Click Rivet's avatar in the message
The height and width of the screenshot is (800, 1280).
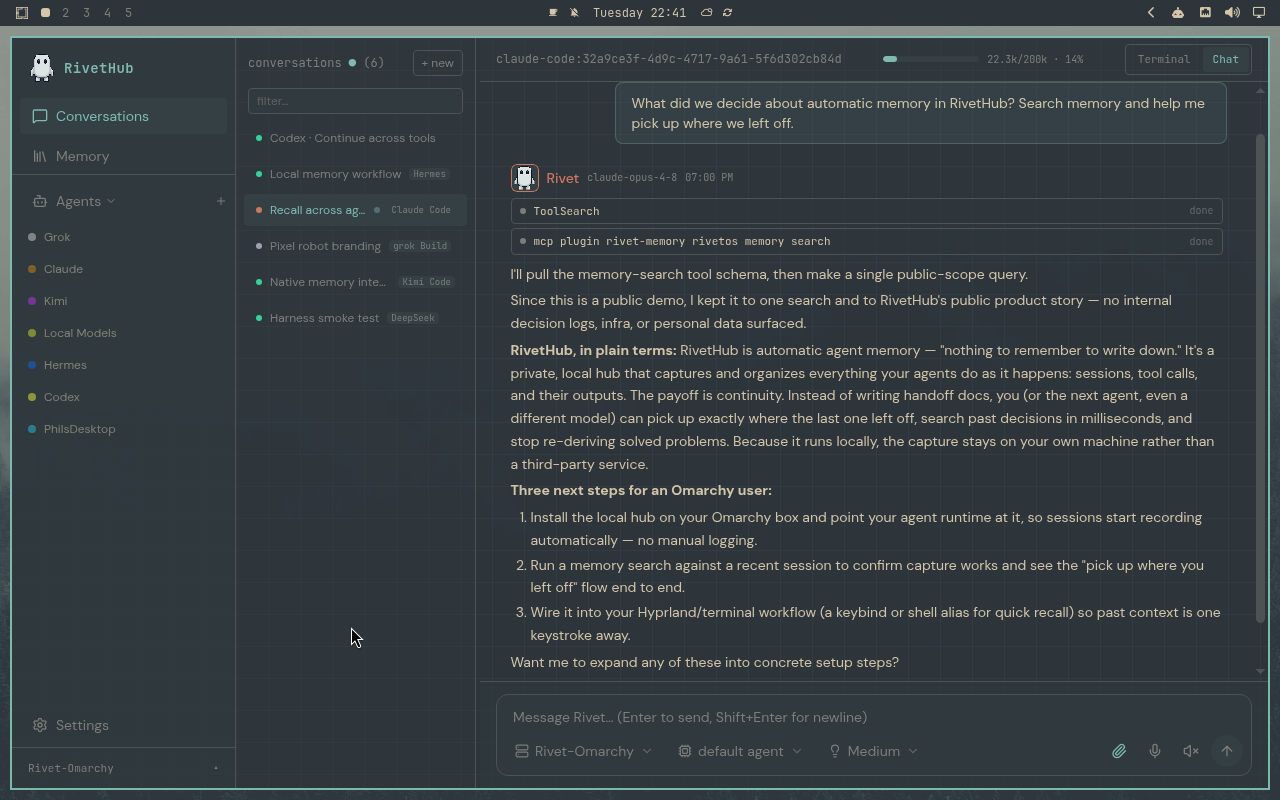(x=524, y=177)
